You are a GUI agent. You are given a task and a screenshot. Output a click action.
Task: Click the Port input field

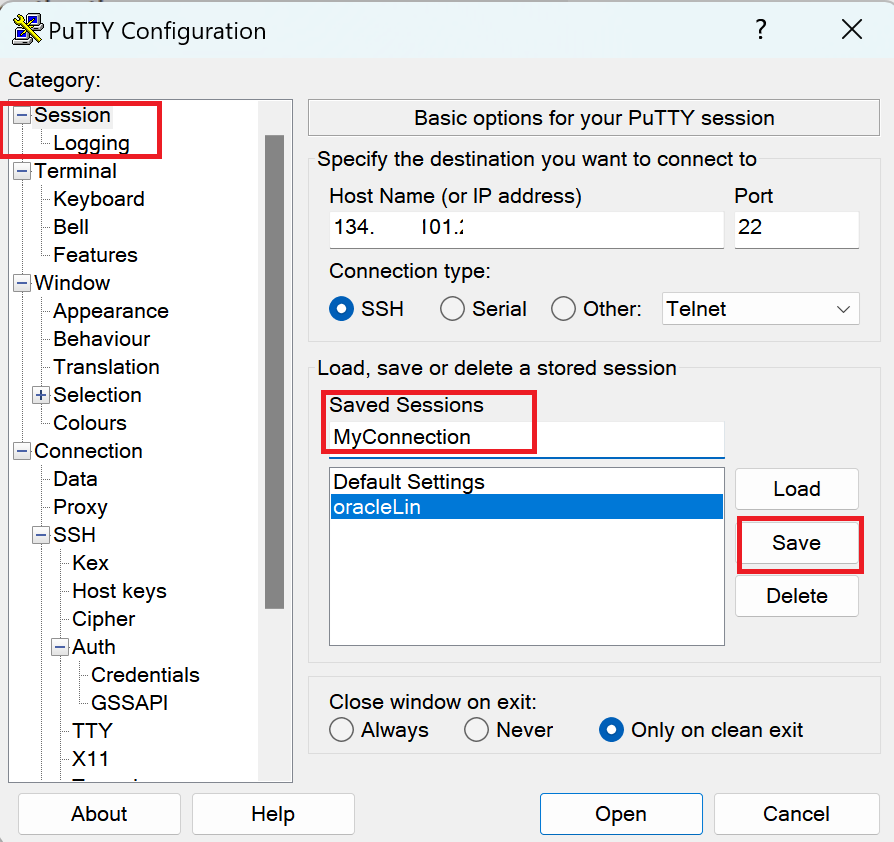coord(797,229)
